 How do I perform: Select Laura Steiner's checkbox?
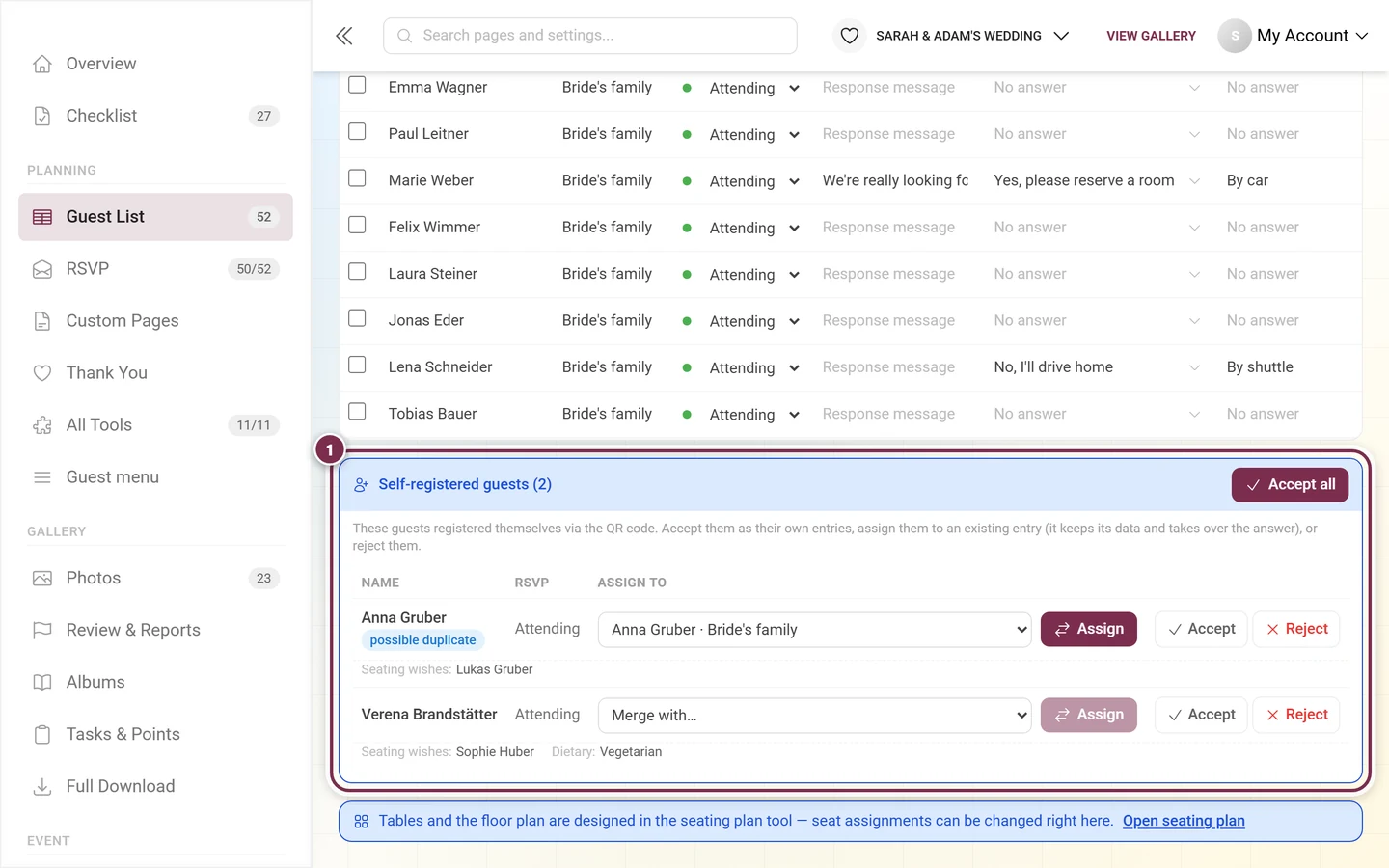click(x=357, y=271)
